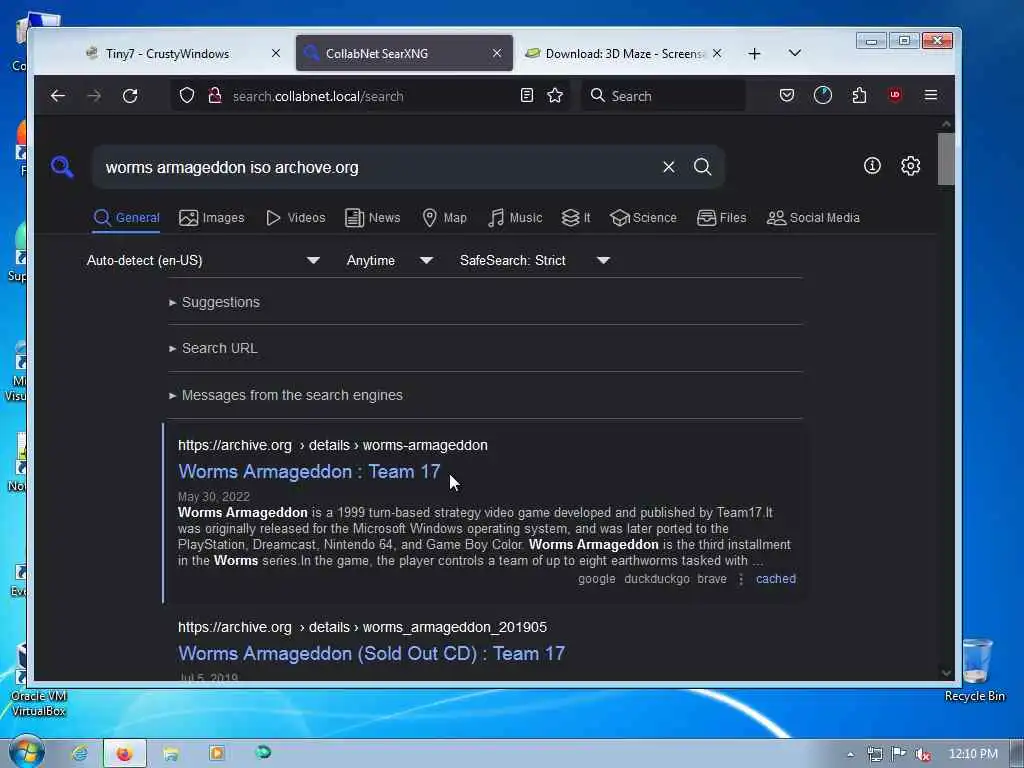
Task: Open the Firefox hamburger application menu
Action: click(x=931, y=95)
